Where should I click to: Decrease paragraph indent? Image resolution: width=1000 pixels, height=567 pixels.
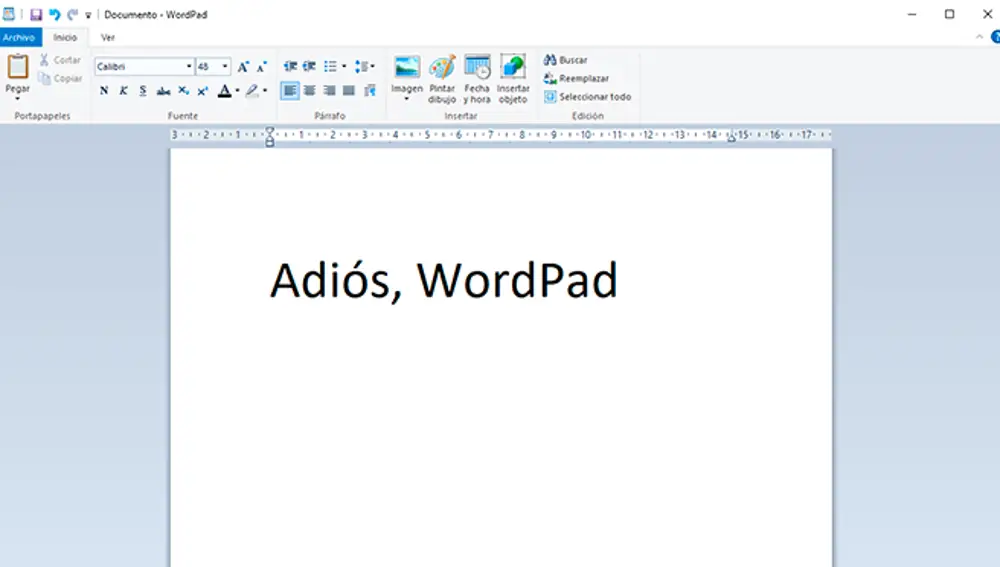coord(290,66)
